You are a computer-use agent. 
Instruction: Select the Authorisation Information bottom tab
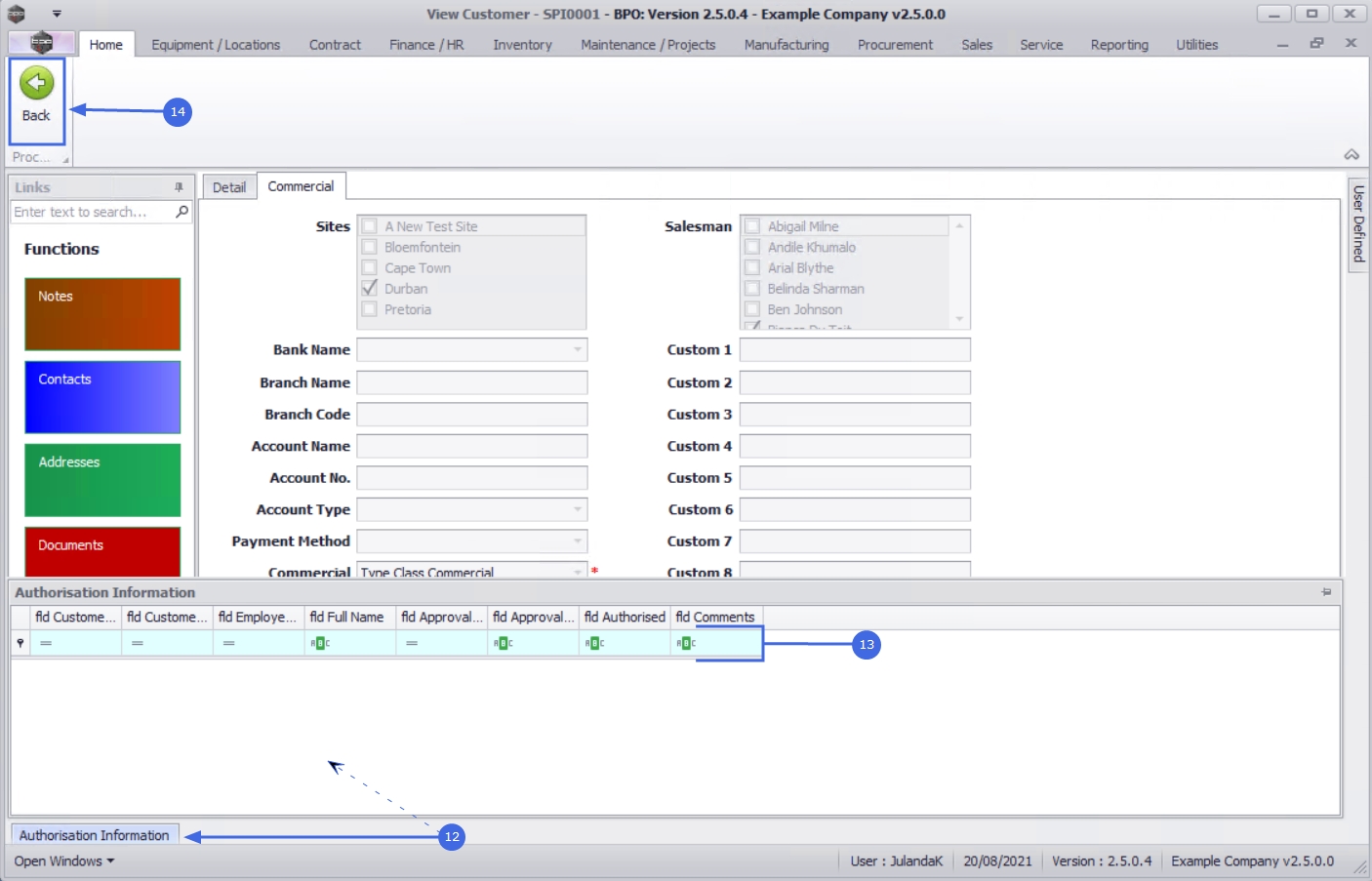(x=95, y=835)
